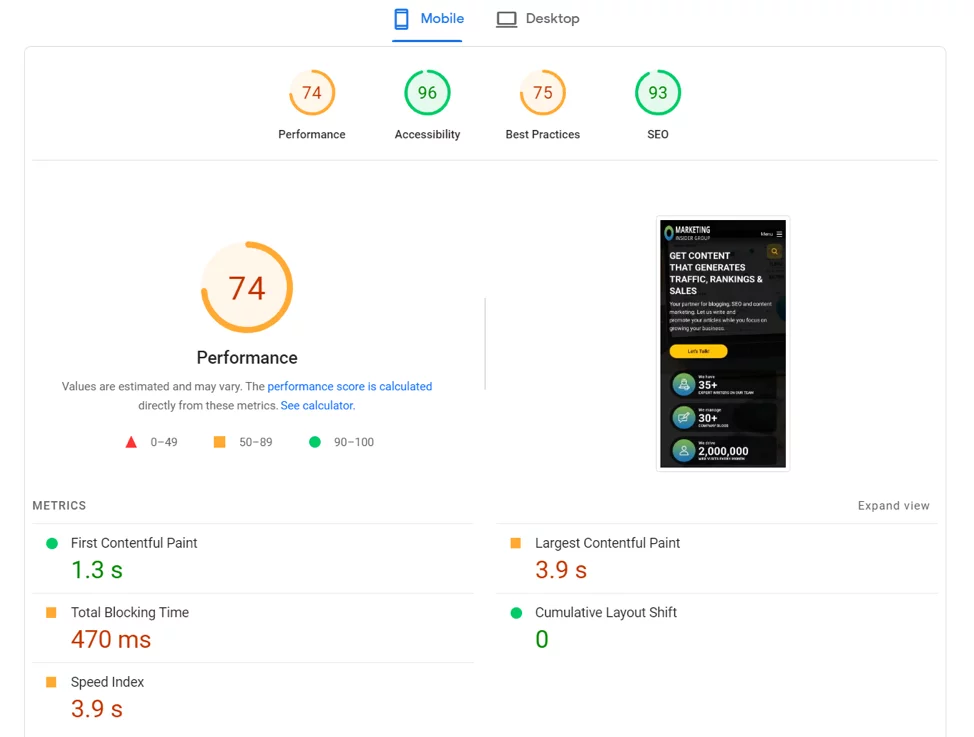Open the Performance score 74 gauge at top
The height and width of the screenshot is (737, 974).
(312, 93)
